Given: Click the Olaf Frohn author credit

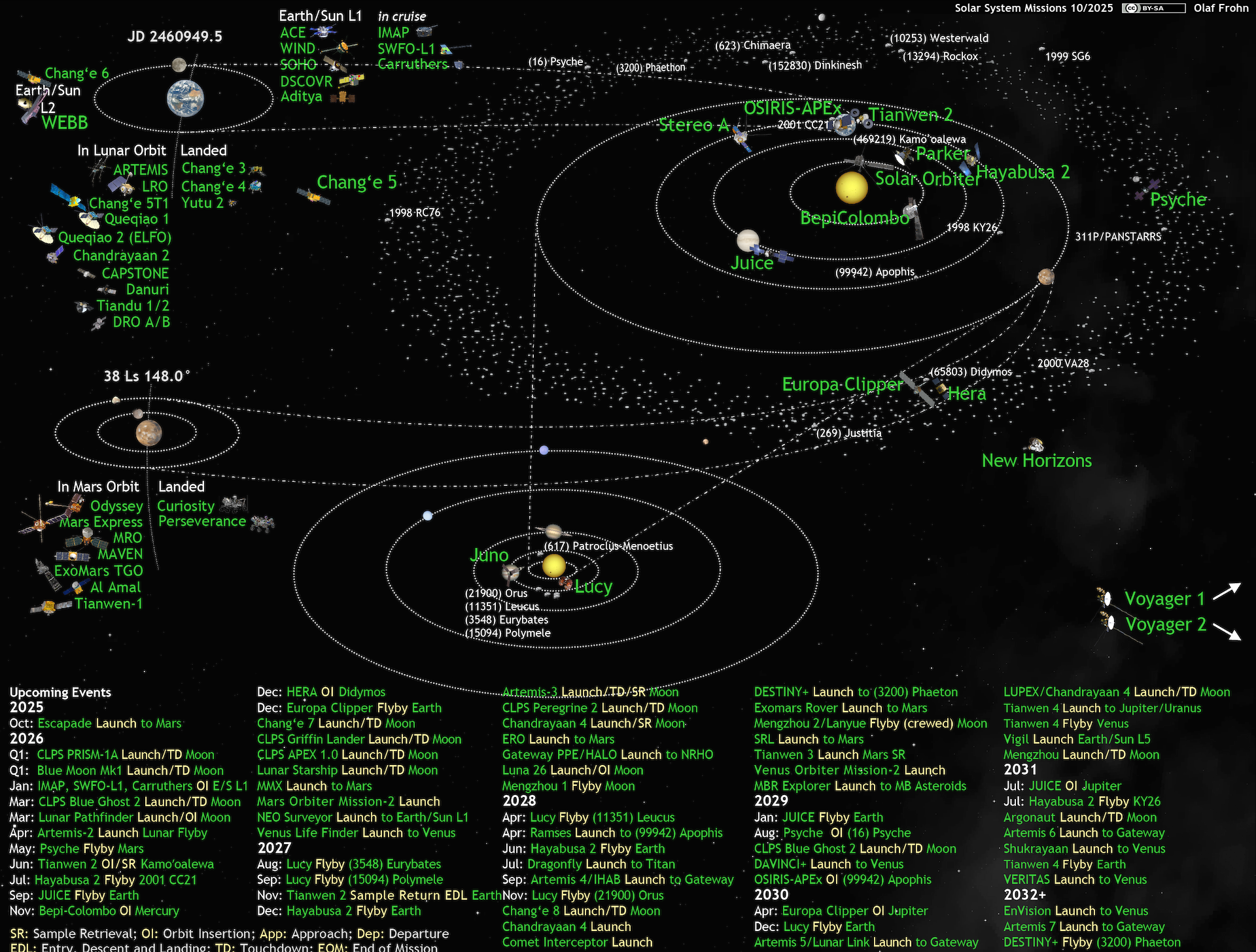Looking at the screenshot, I should coord(1221,8).
